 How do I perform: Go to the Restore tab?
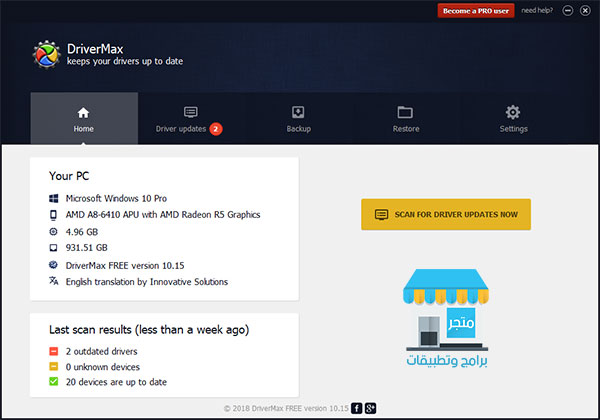406,120
